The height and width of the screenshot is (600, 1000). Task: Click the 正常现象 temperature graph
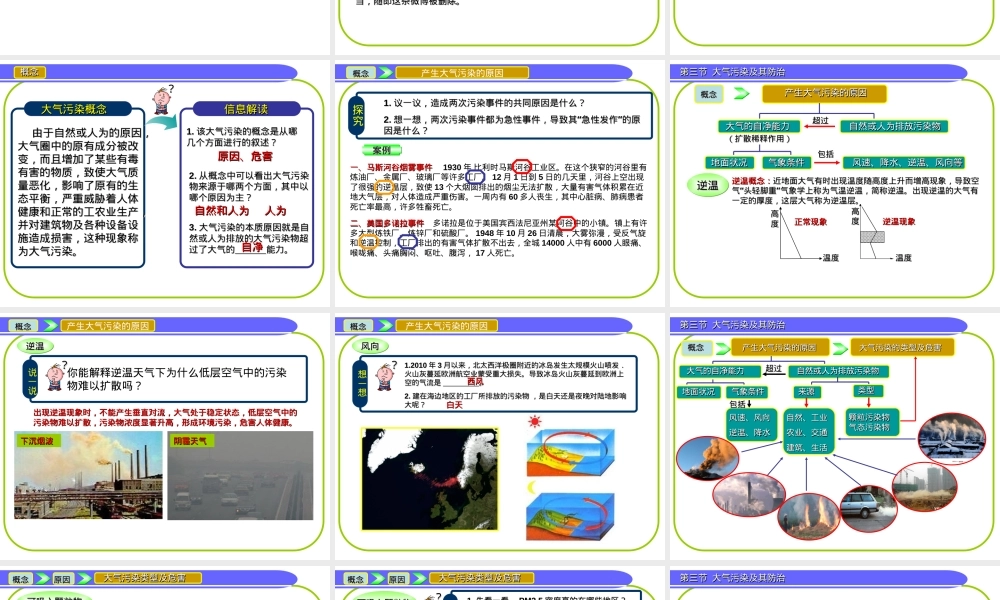click(802, 234)
